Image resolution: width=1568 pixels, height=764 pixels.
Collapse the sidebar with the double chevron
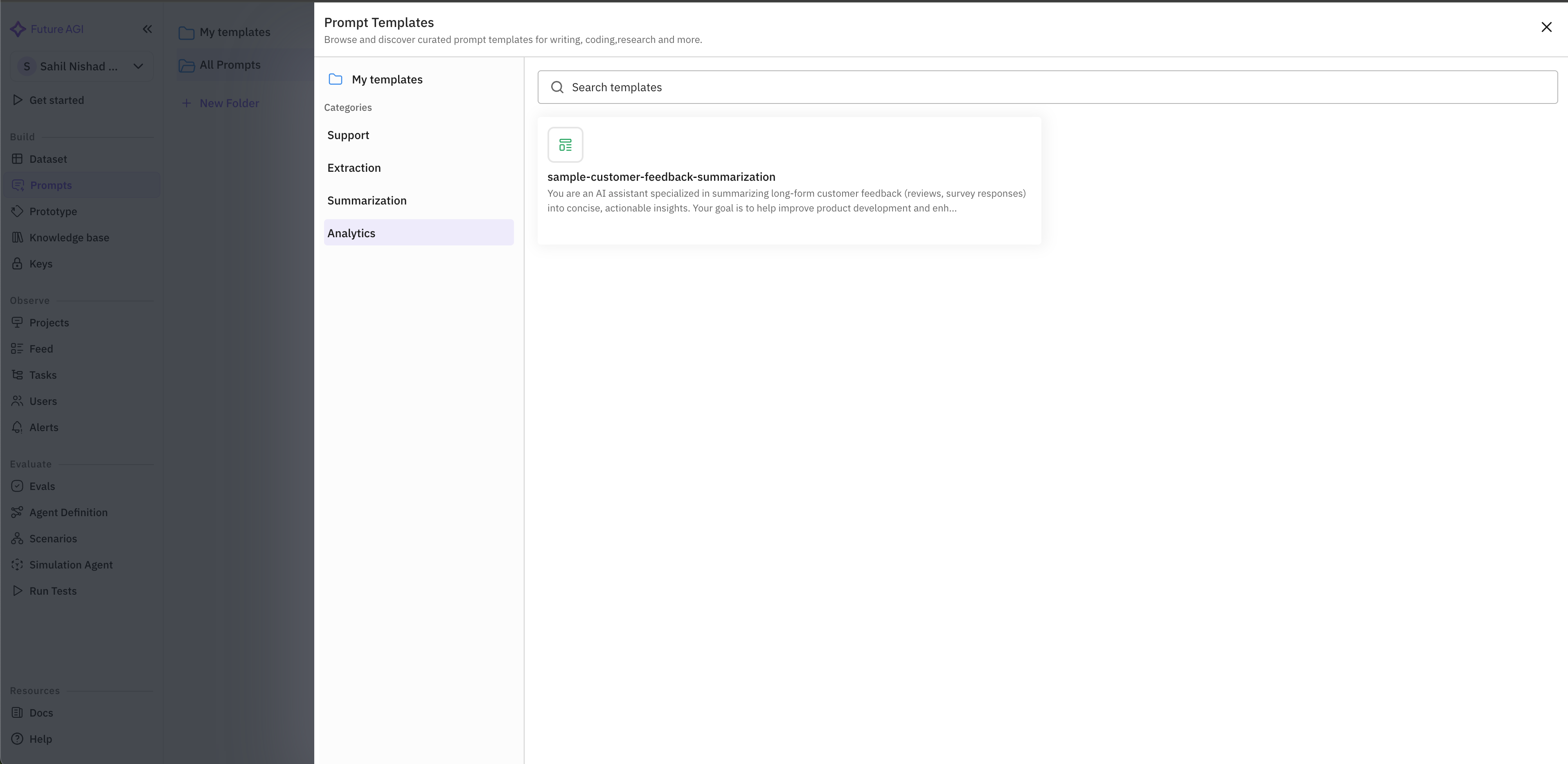pos(147,29)
